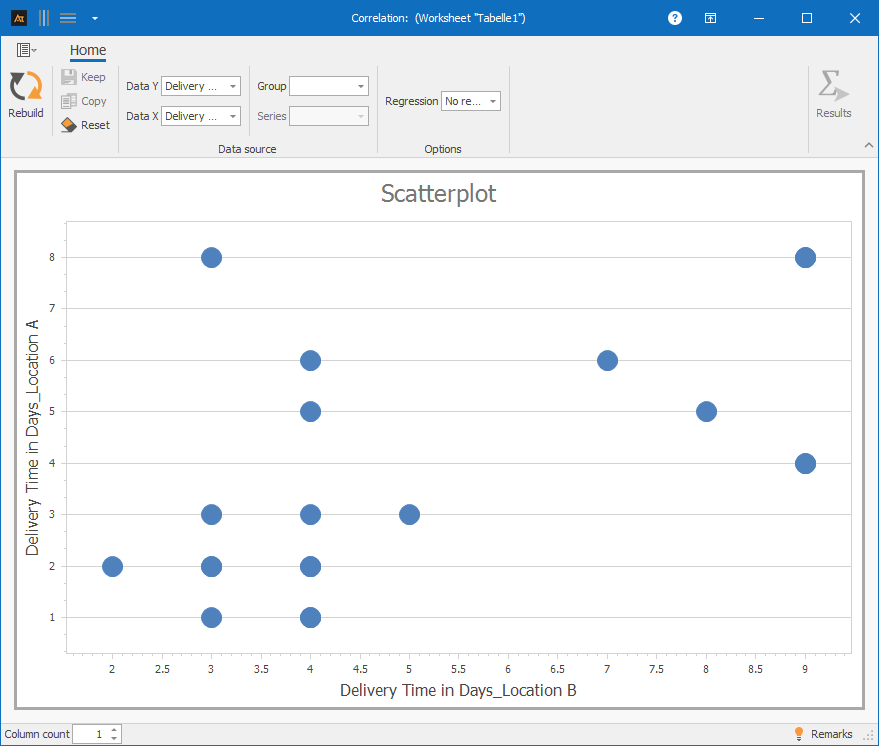Click the Copy button
This screenshot has height=746, width=879.
tap(84, 101)
